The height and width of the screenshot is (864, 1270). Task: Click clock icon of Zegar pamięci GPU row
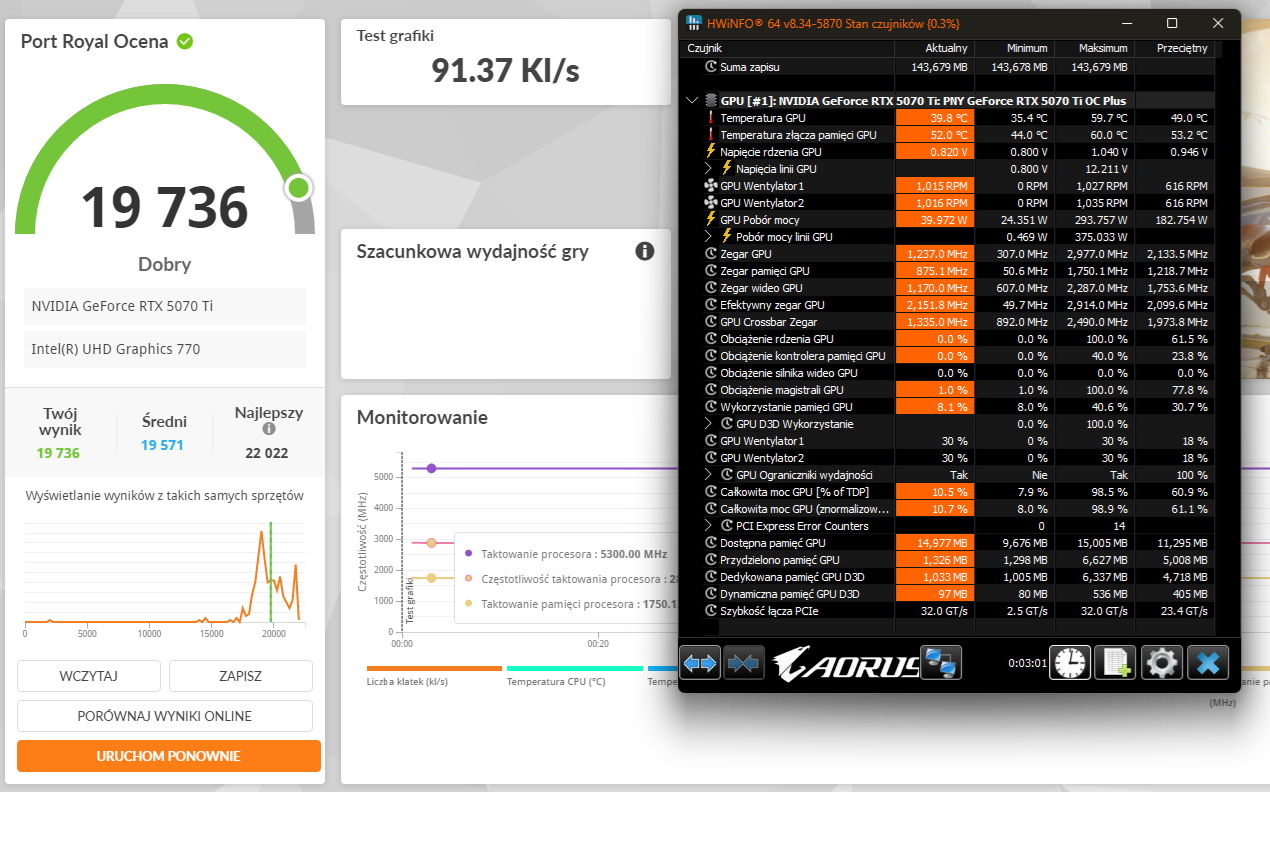(x=711, y=271)
